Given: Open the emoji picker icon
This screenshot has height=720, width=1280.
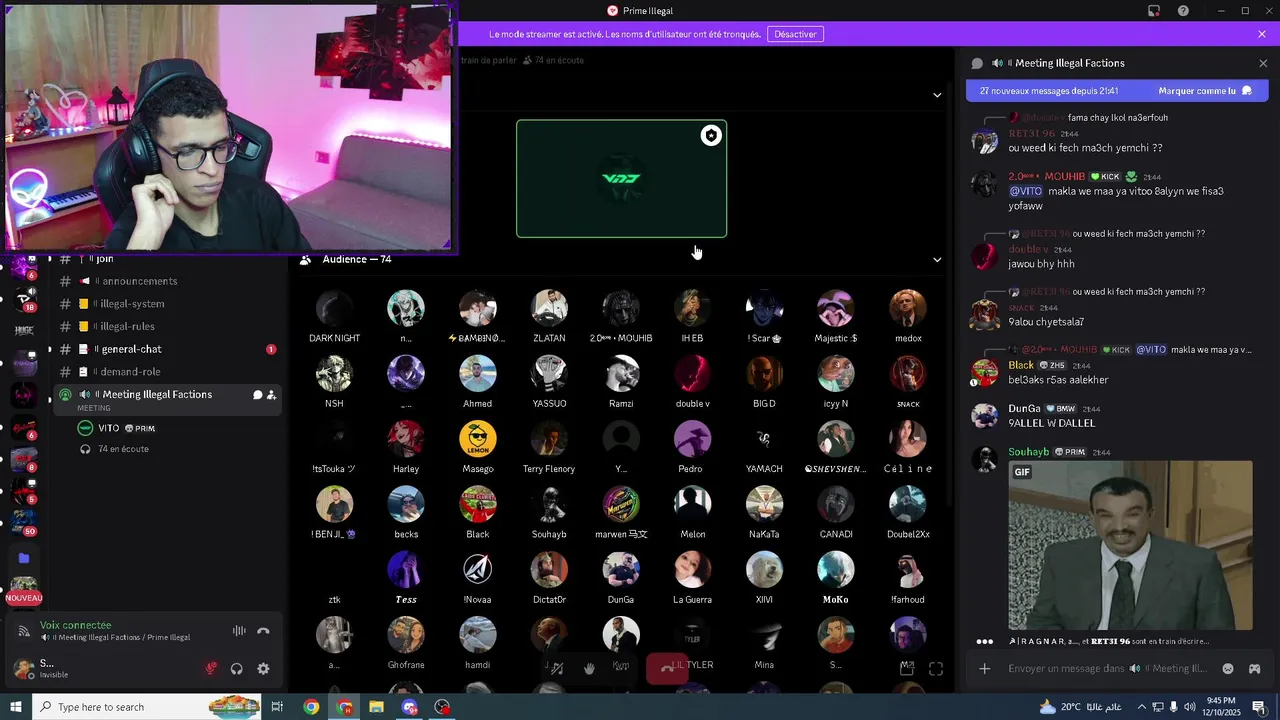Looking at the screenshot, I should point(1228,669).
